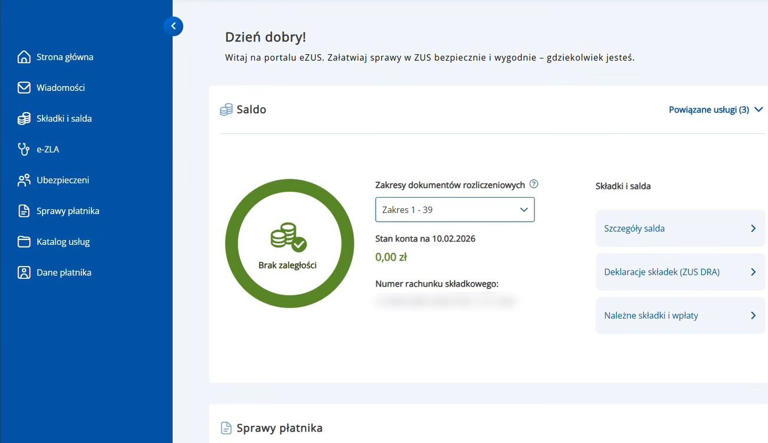
Task: Click the chevron beside Powiązane usługi (3)
Action: tap(758, 109)
